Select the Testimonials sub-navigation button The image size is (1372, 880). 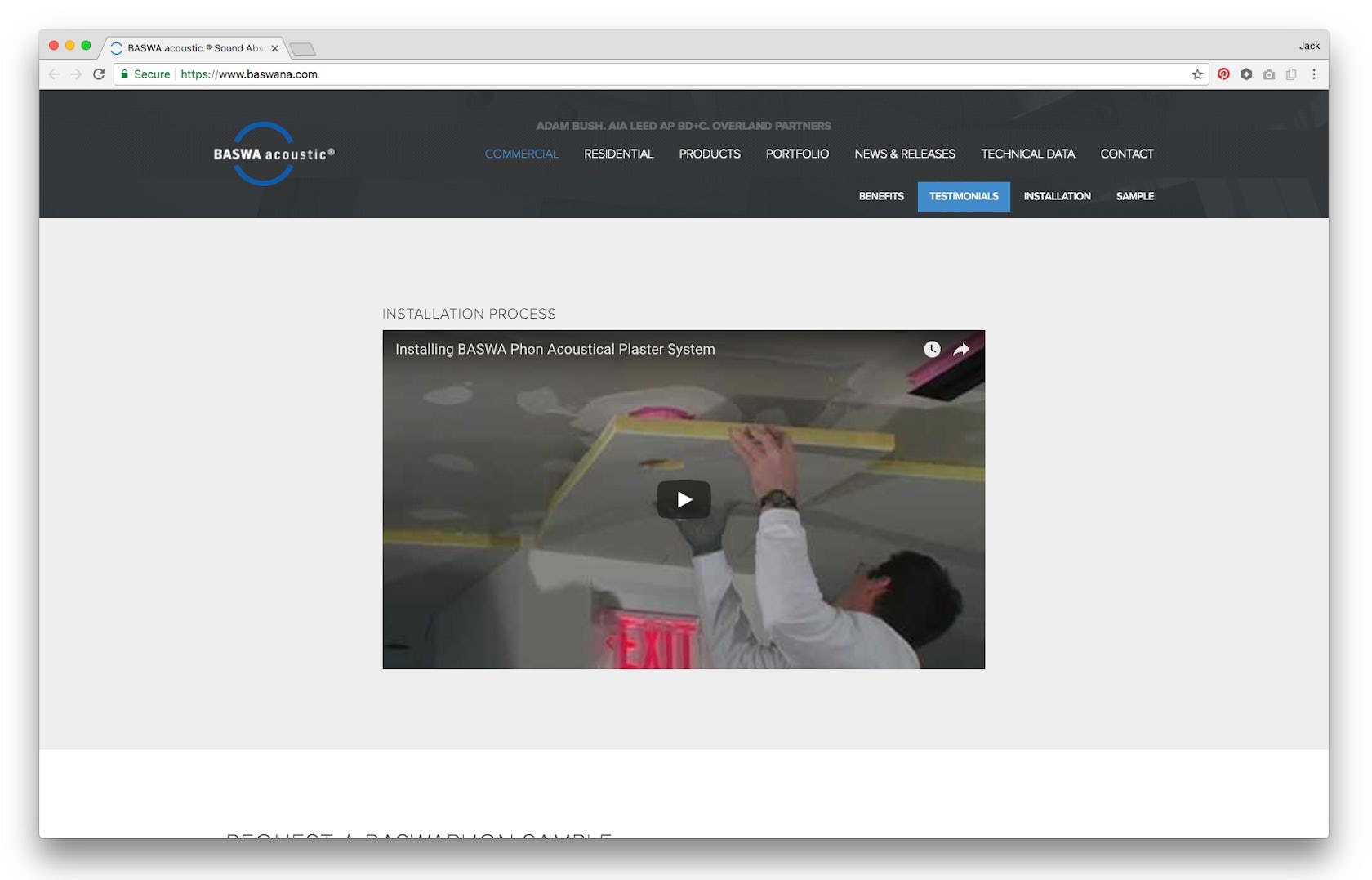point(964,196)
